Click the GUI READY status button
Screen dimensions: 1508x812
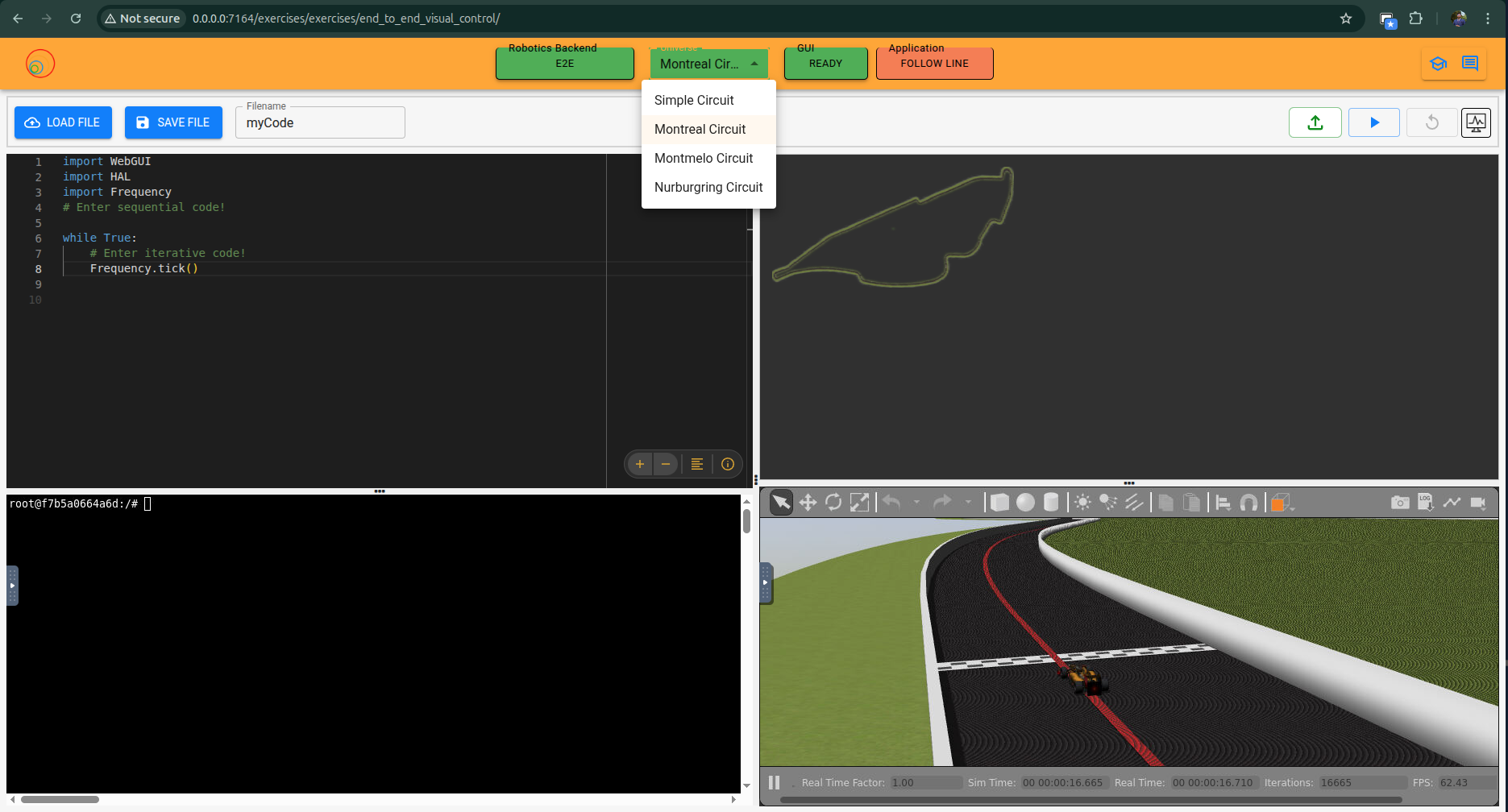(x=825, y=64)
